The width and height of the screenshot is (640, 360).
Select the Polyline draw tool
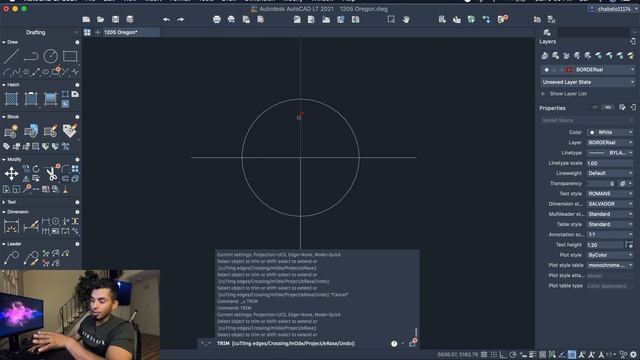[x=31, y=56]
